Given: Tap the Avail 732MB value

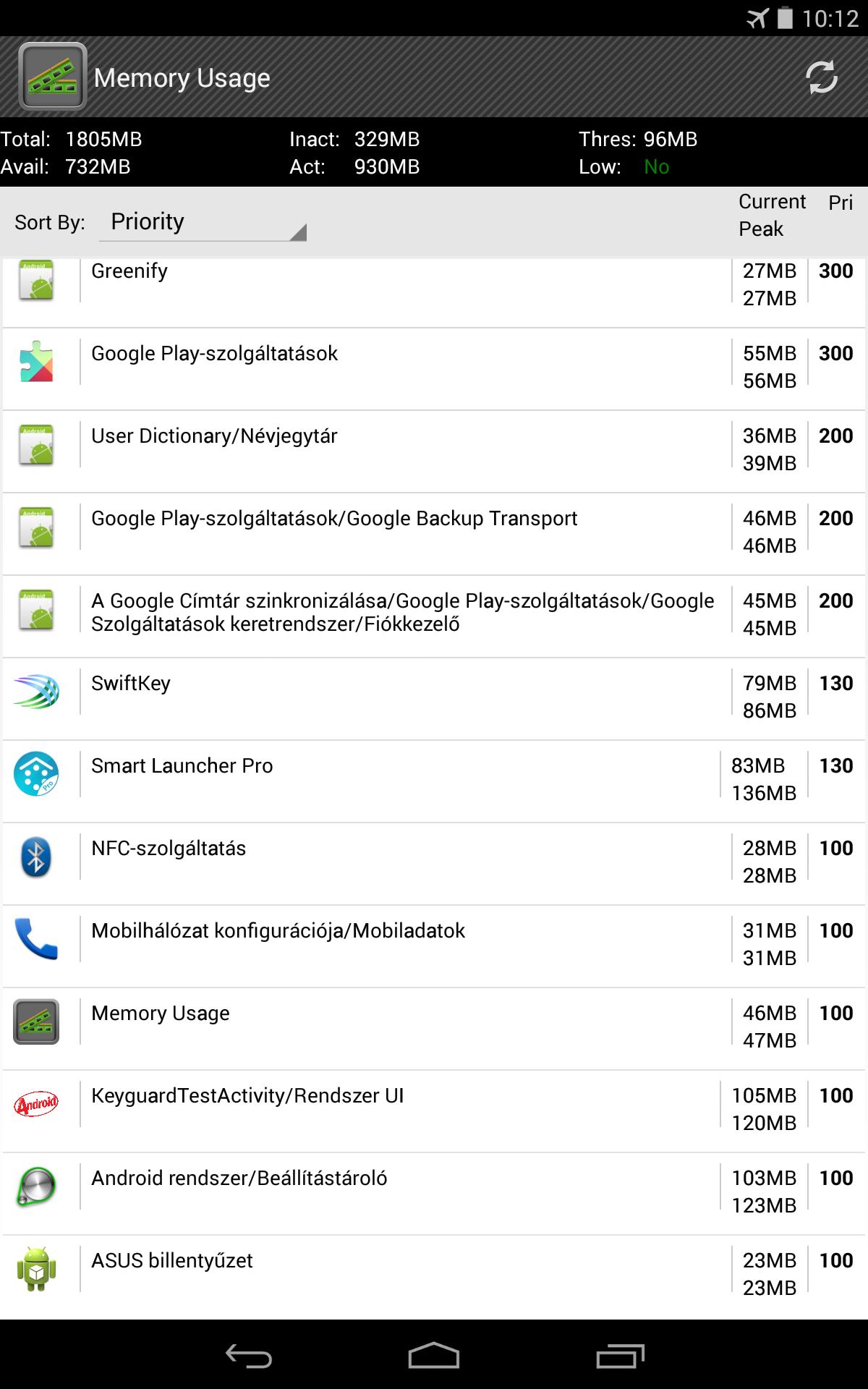Looking at the screenshot, I should [x=98, y=166].
